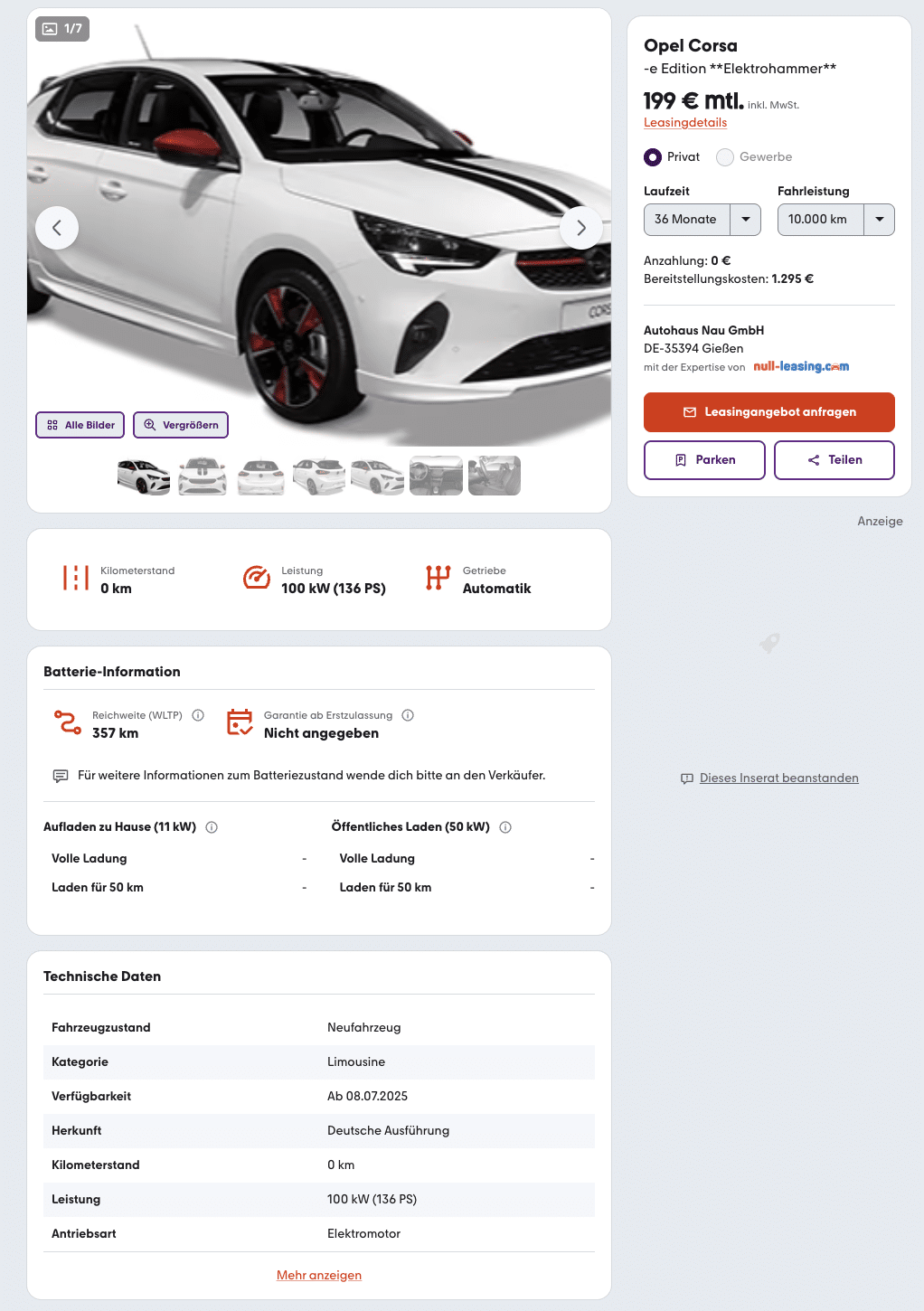Open info icon for Aufladen zu Hause
The width and height of the screenshot is (924, 1311).
click(x=212, y=827)
